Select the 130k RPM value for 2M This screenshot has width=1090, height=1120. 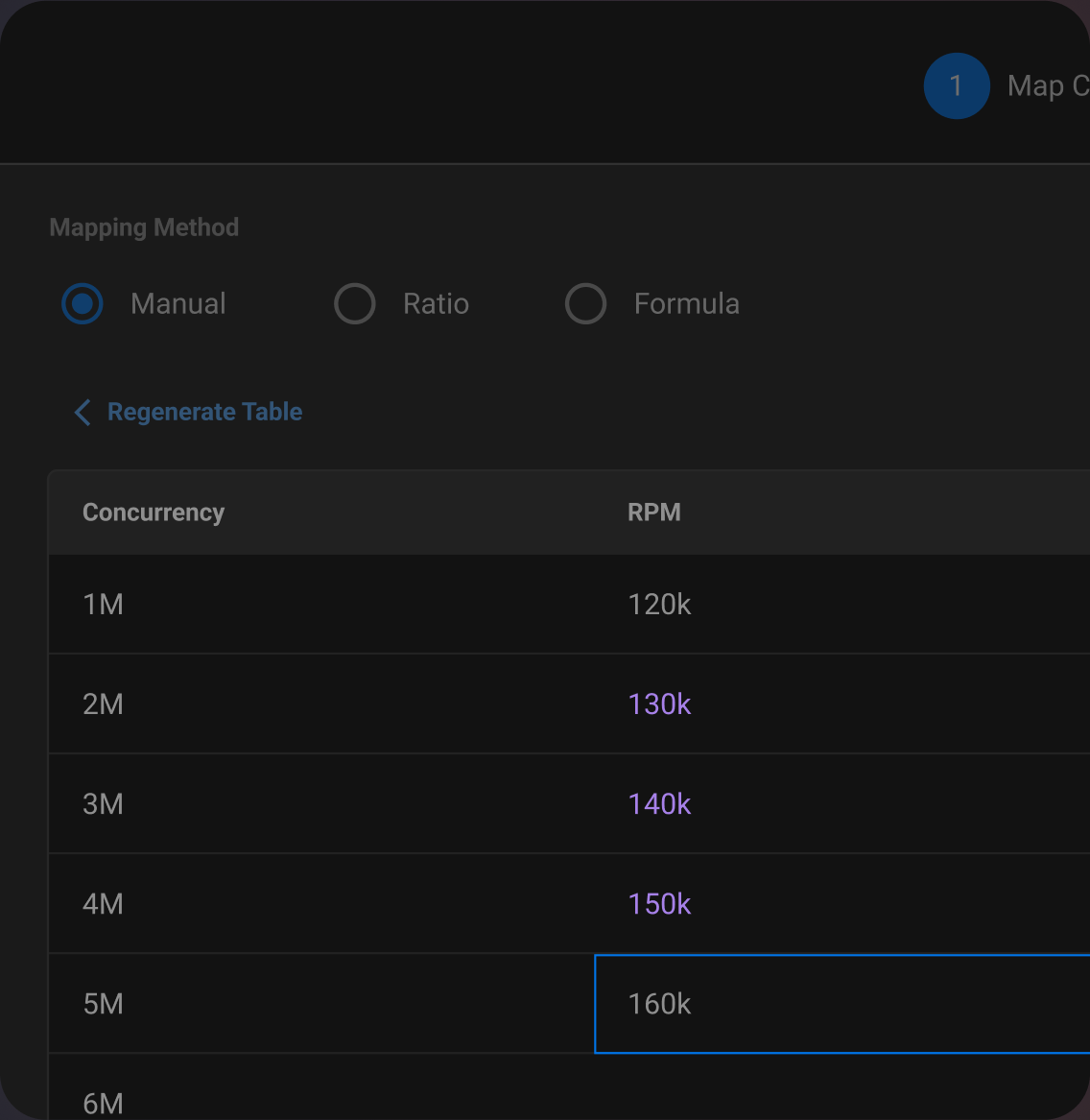[x=659, y=703]
